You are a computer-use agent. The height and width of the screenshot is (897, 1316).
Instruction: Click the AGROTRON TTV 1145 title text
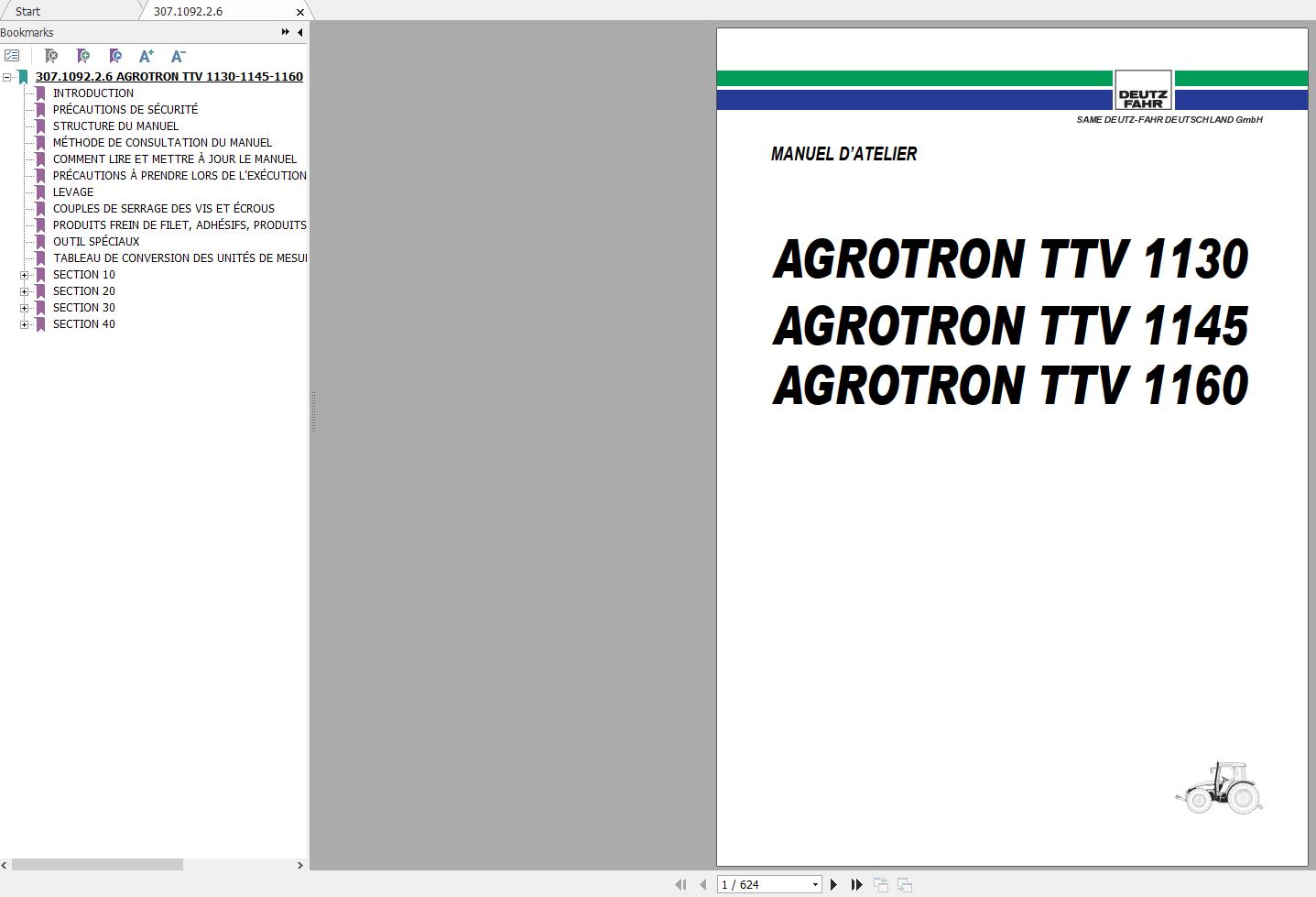tap(1011, 325)
